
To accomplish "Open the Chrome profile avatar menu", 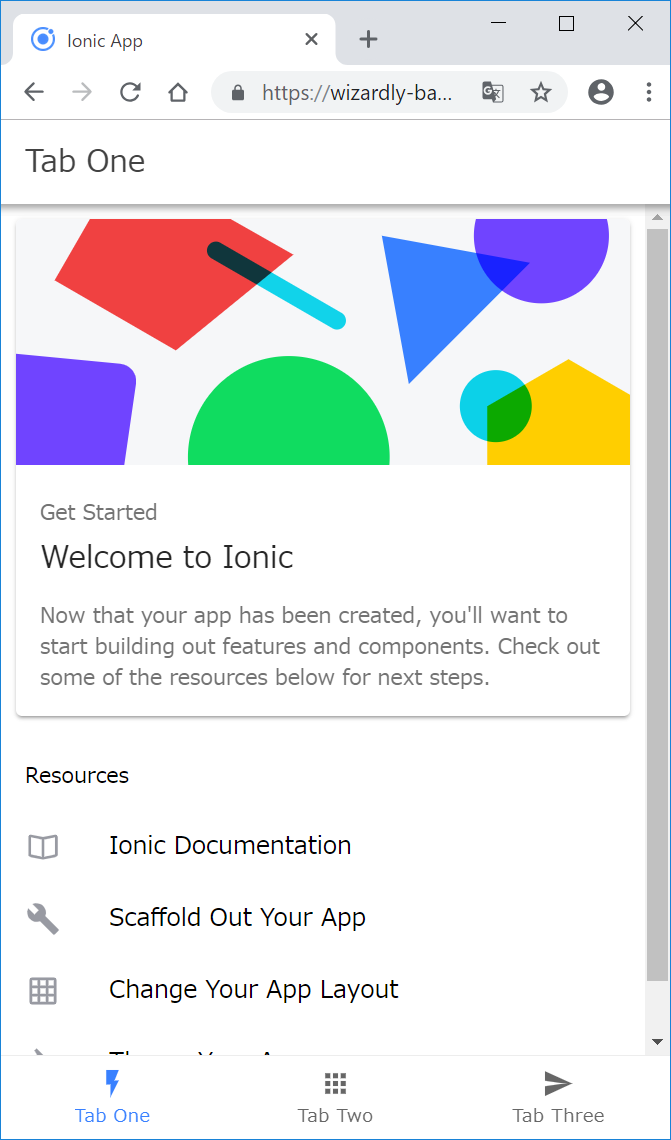I will coord(600,93).
